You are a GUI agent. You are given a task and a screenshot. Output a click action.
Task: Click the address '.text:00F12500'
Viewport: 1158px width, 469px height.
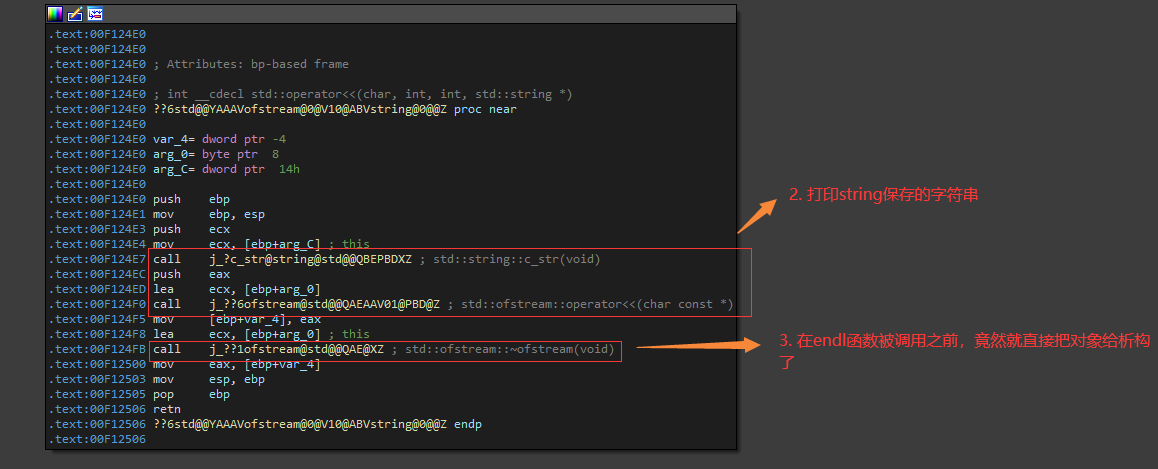pos(97,364)
